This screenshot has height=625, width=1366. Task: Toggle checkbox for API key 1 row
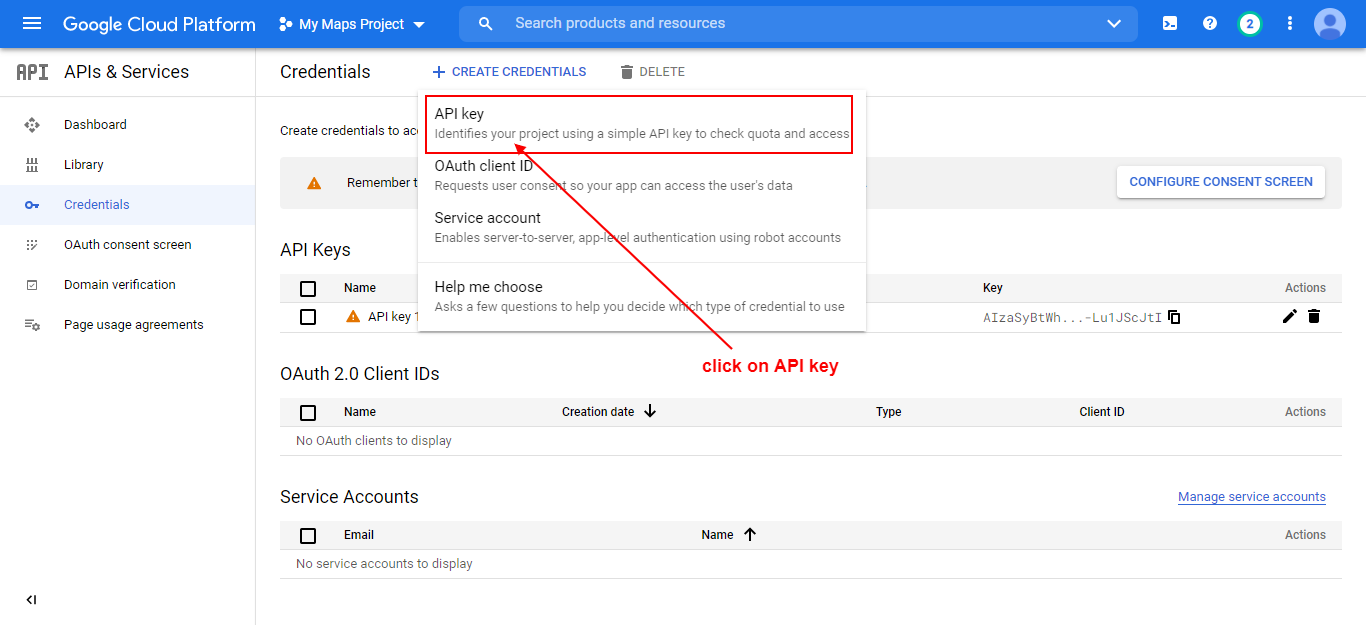pyautogui.click(x=308, y=316)
